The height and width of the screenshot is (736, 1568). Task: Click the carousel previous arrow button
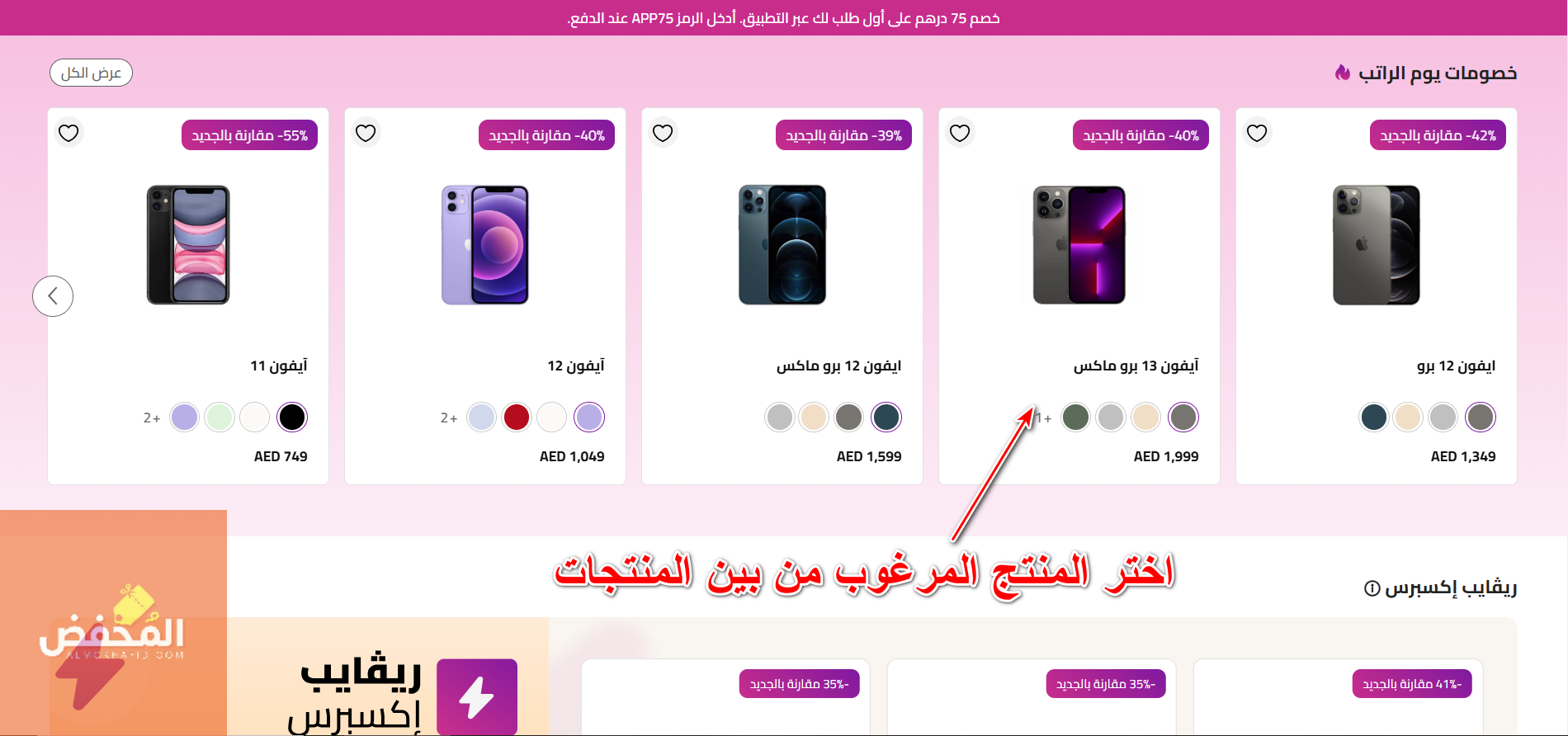click(53, 296)
